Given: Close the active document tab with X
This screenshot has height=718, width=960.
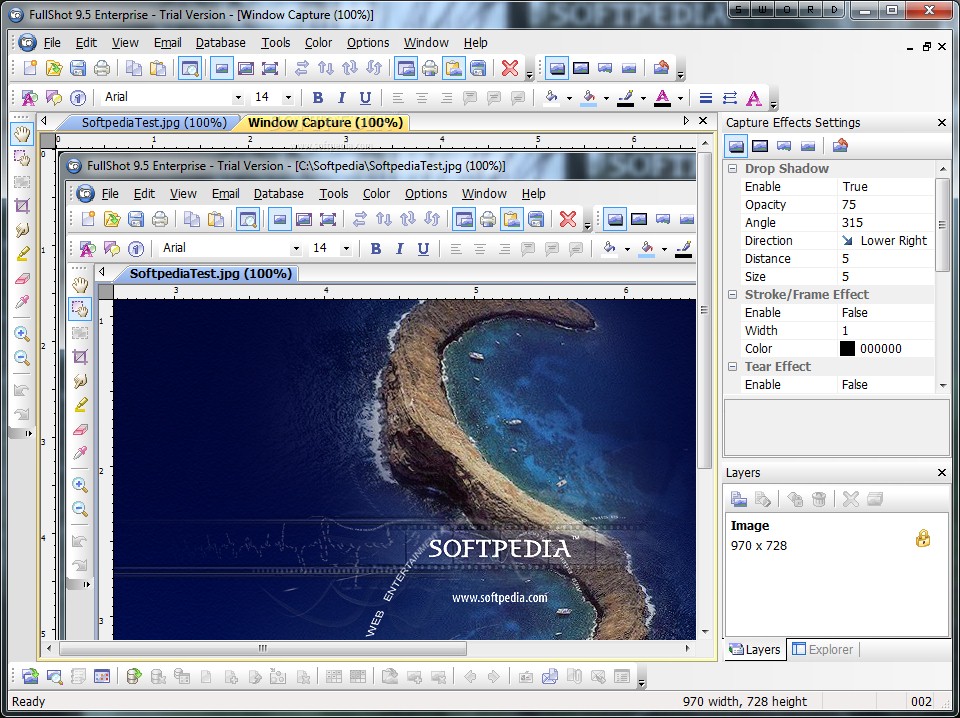Looking at the screenshot, I should coord(703,121).
